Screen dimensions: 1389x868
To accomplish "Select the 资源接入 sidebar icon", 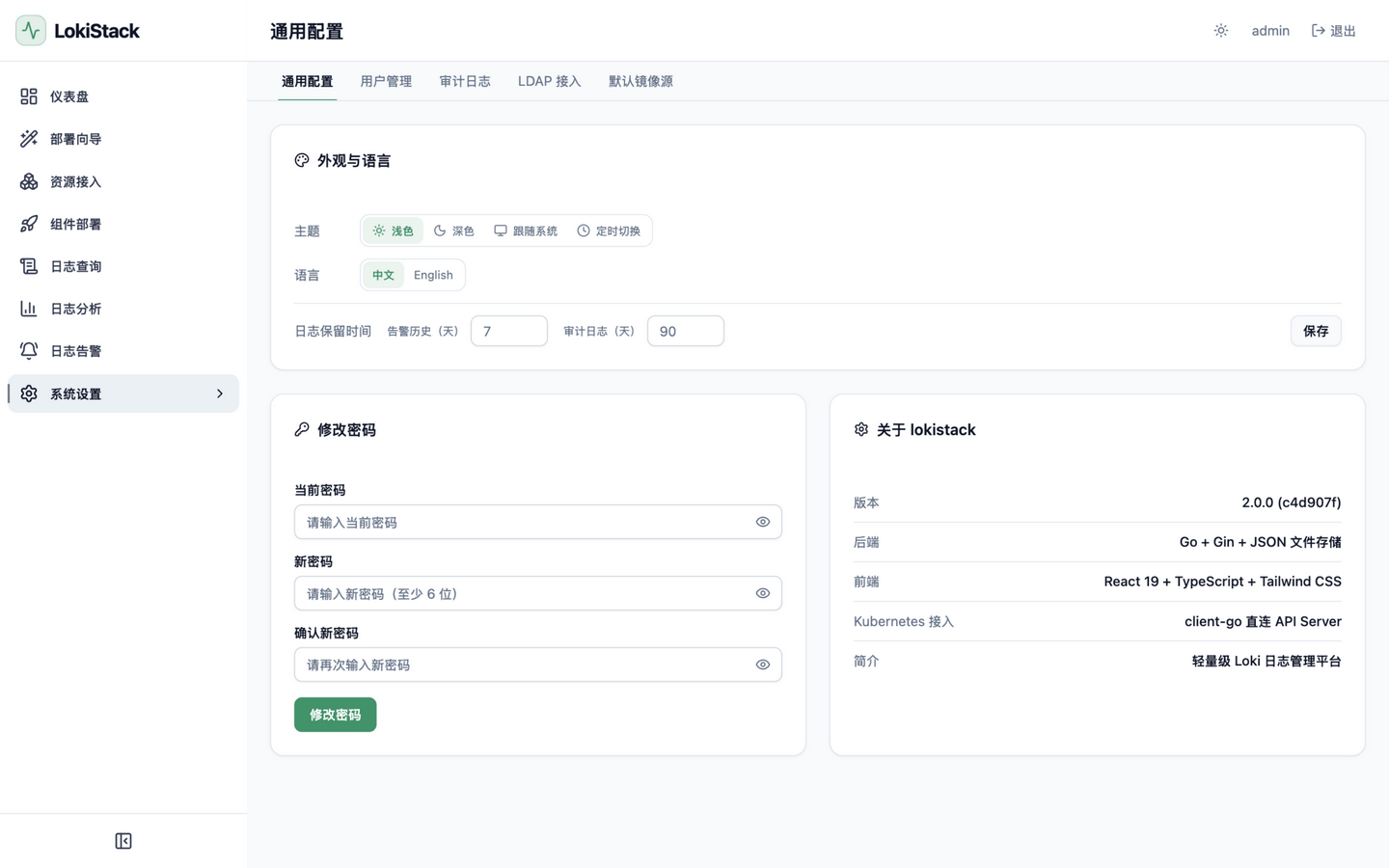I will pyautogui.click(x=29, y=181).
